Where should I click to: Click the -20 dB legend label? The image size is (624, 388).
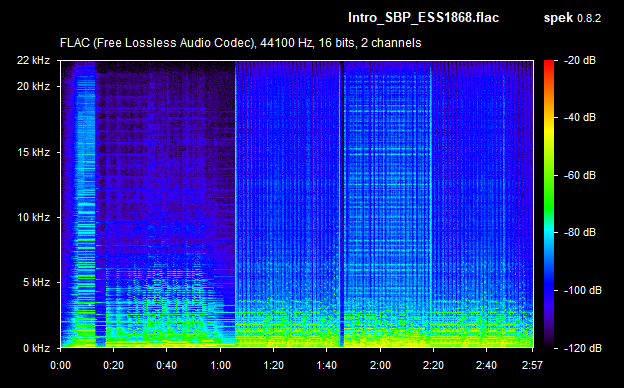(579, 60)
